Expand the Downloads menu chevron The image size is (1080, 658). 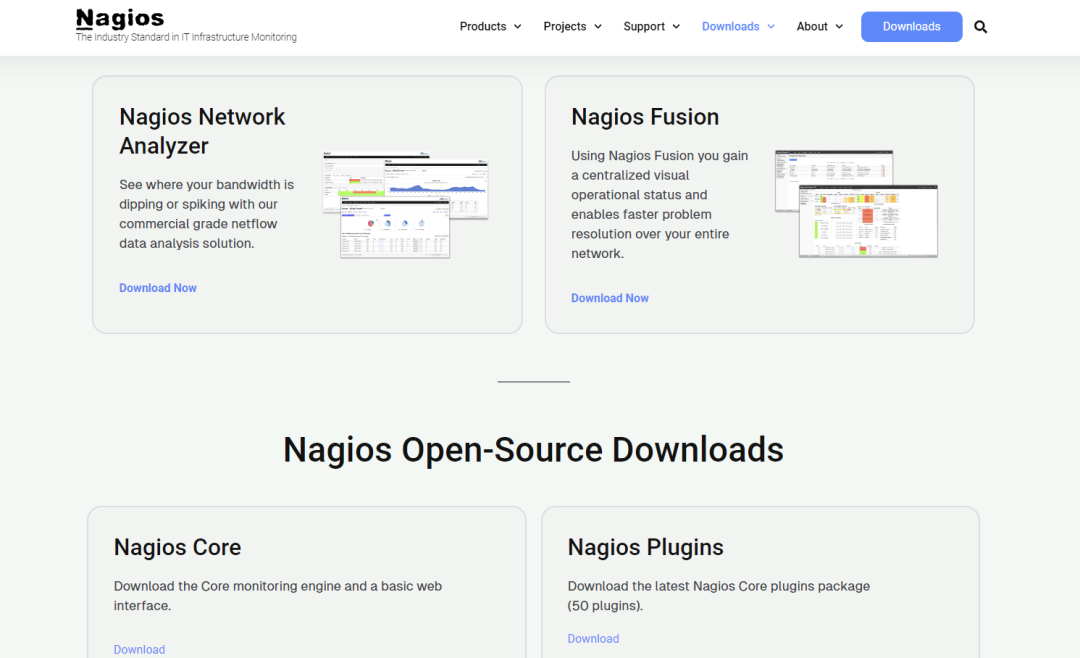[771, 27]
